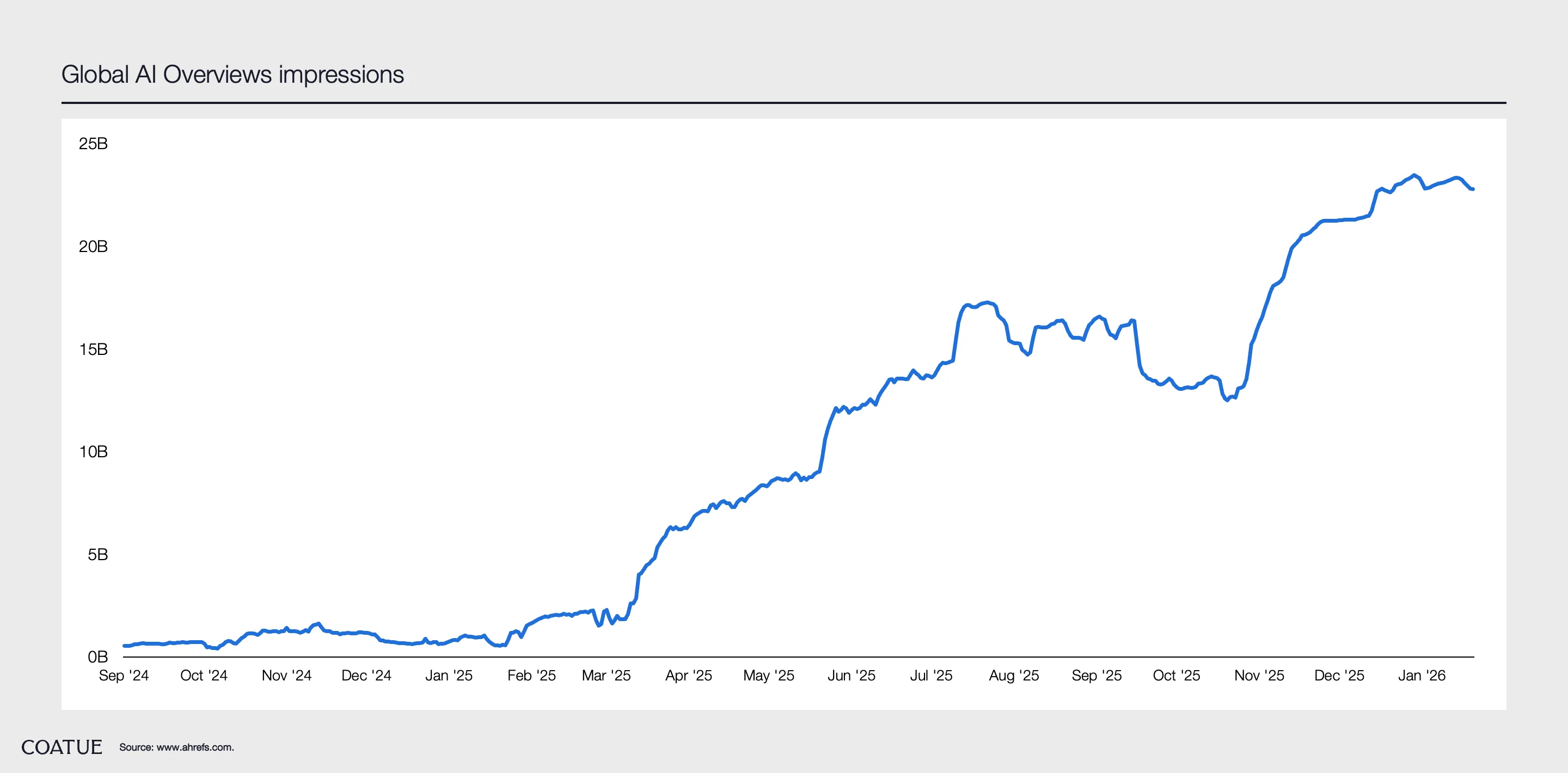Click the final data point of blue line
Image resolution: width=1568 pixels, height=773 pixels.
pos(1472,189)
